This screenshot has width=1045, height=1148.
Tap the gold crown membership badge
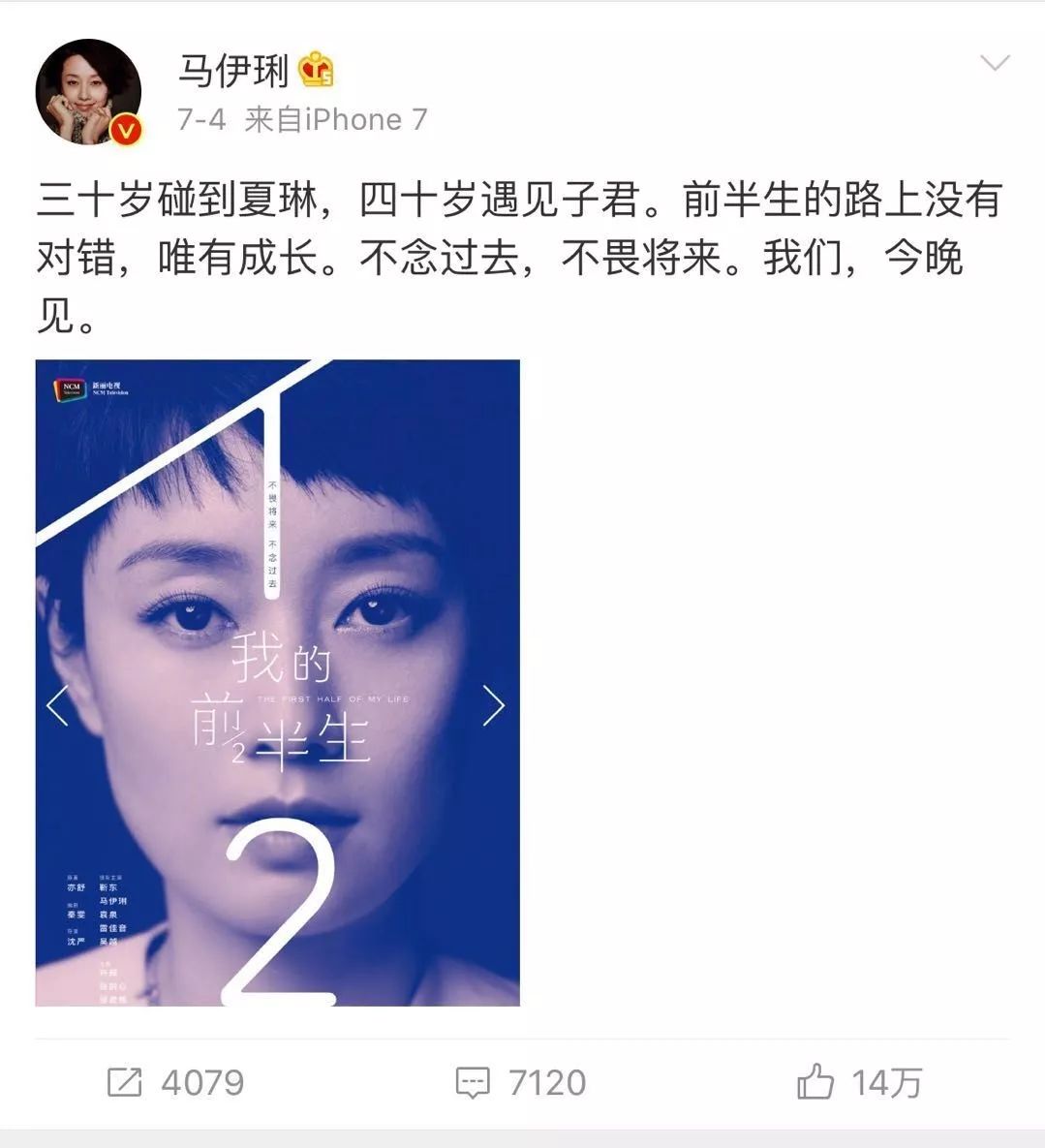316,69
